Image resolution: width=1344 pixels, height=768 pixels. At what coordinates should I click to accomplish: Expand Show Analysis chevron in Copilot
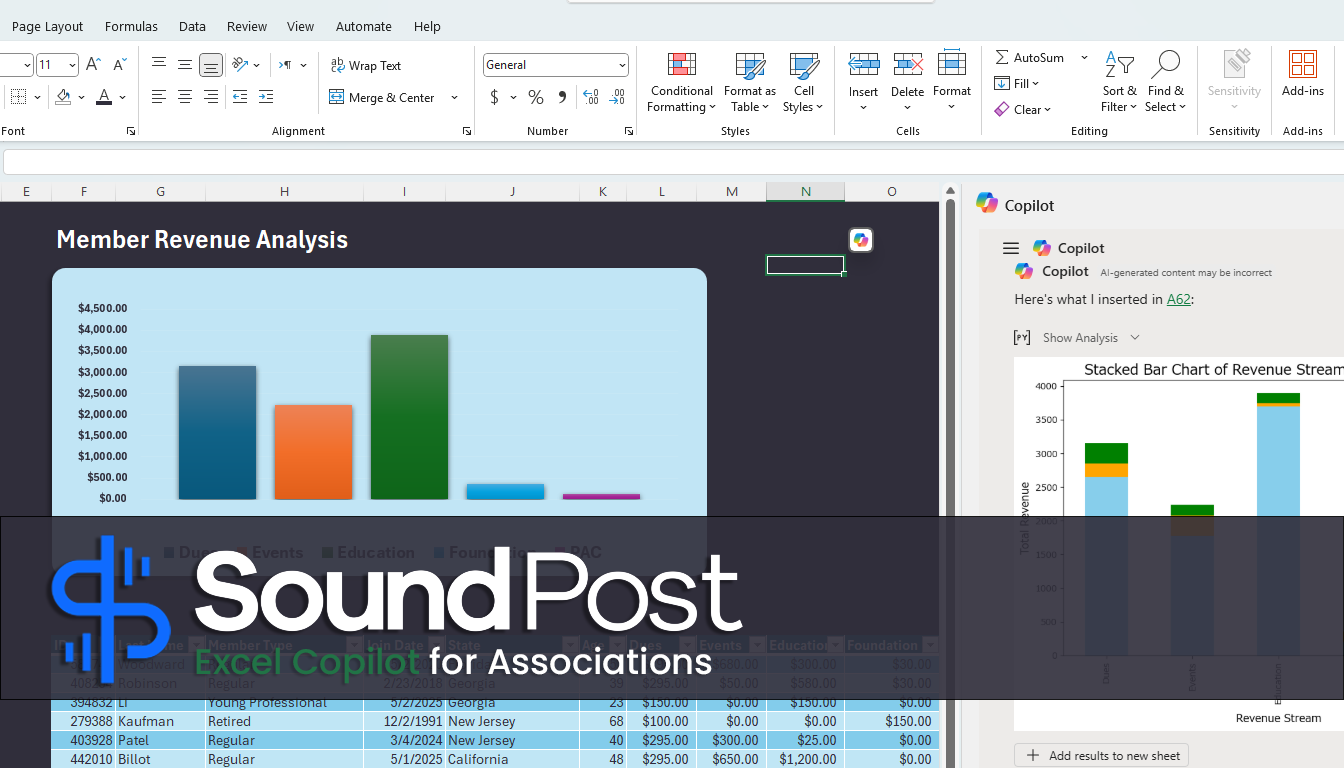pos(1135,338)
